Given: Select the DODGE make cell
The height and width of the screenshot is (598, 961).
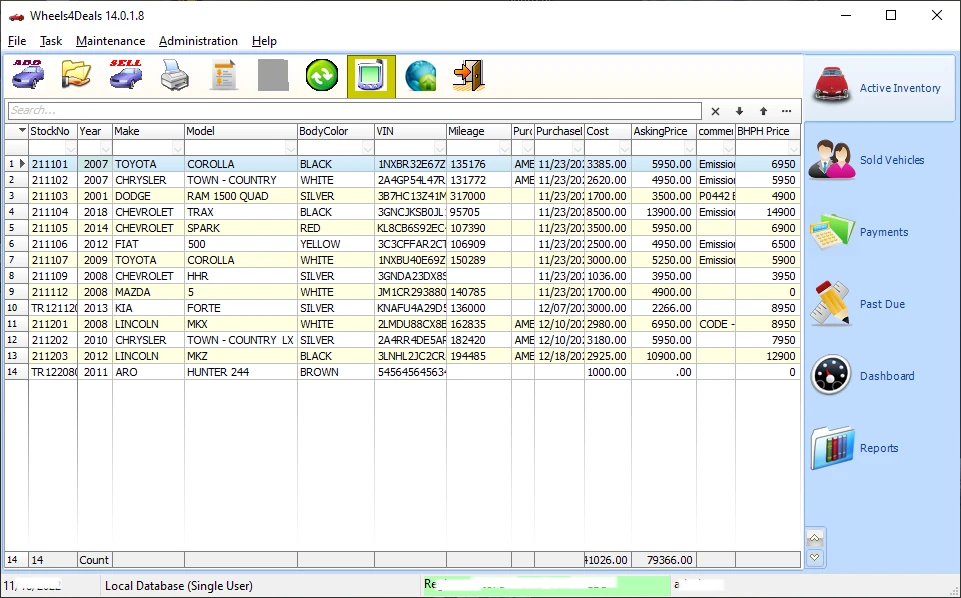Looking at the screenshot, I should (x=148, y=196).
